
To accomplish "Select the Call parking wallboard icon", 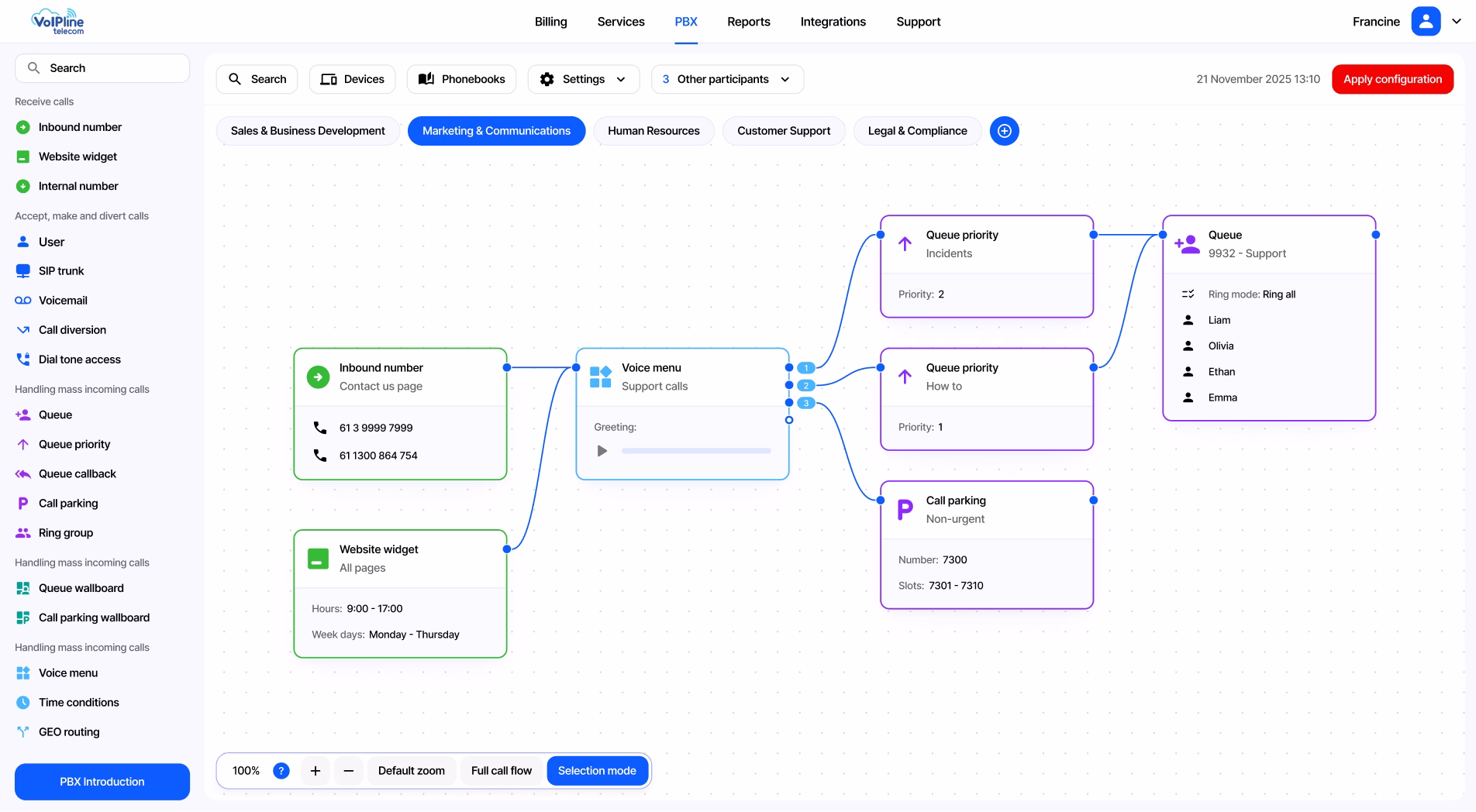I will [23, 618].
